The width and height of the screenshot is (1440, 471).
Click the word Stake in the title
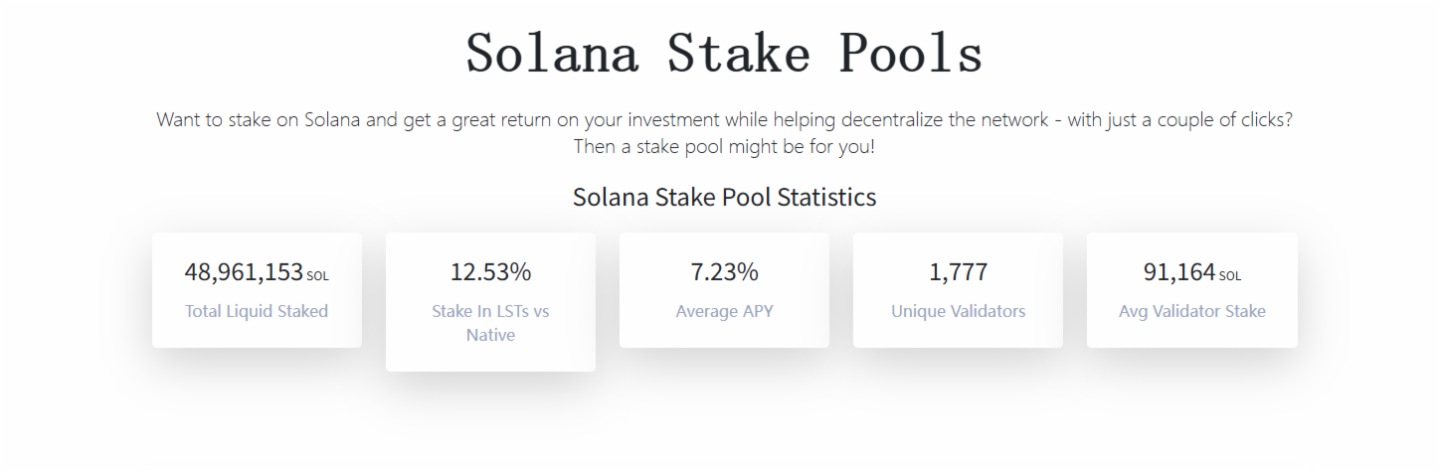[739, 53]
